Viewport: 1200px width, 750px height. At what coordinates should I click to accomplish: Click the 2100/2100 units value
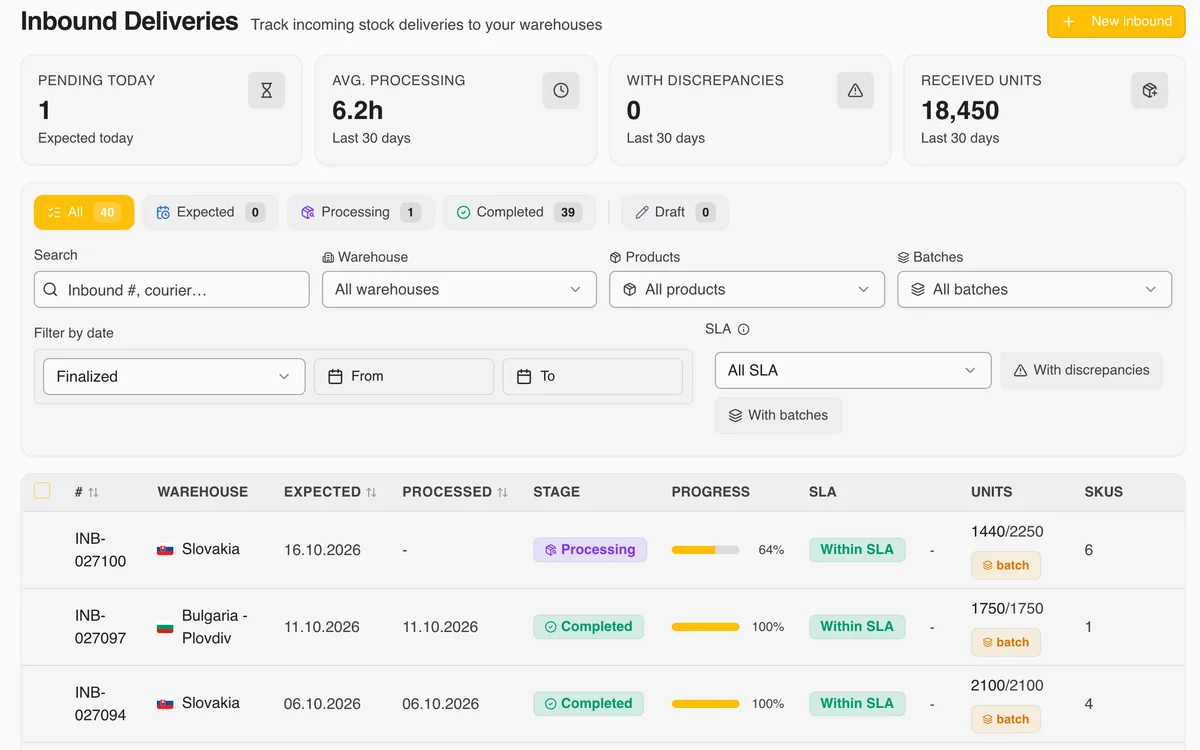pyautogui.click(x=1007, y=685)
